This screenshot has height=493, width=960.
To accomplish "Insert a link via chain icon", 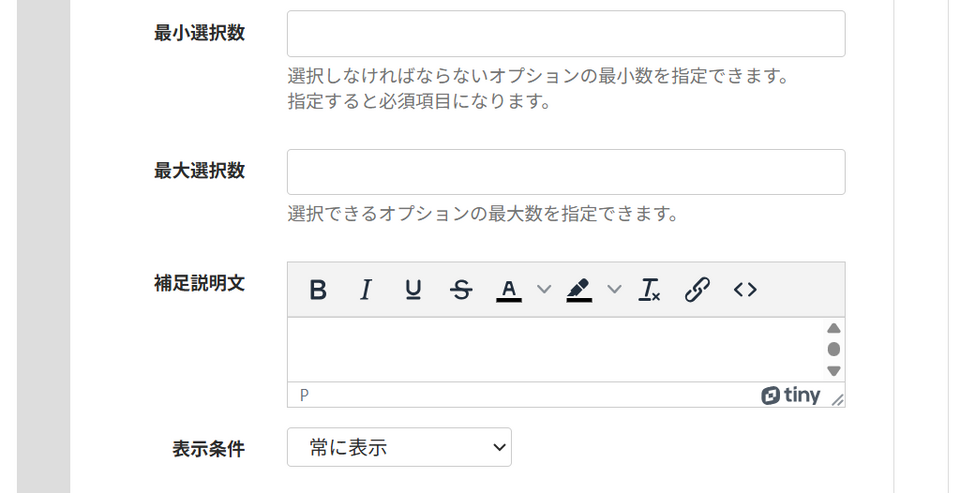I will [697, 290].
